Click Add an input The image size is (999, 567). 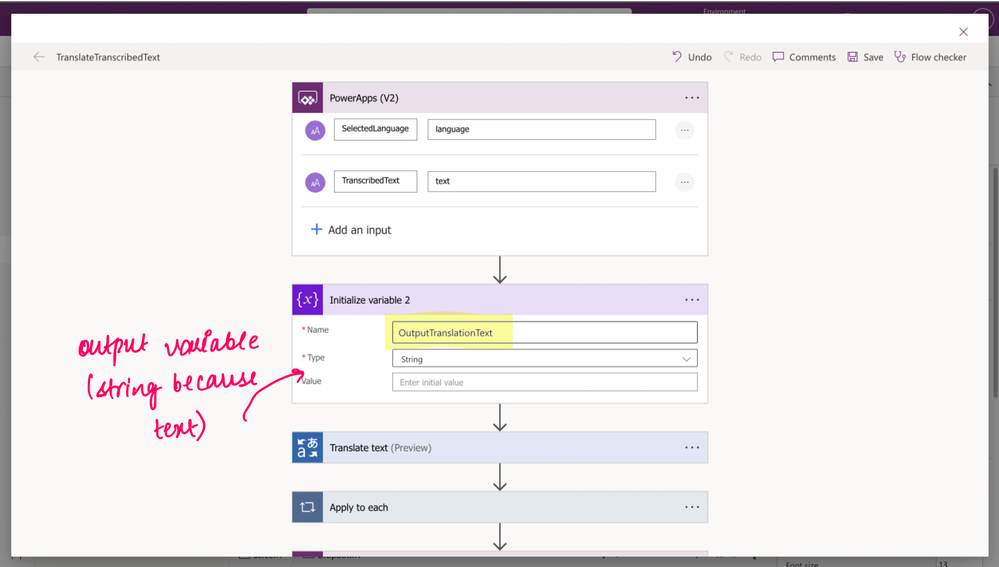coord(350,229)
